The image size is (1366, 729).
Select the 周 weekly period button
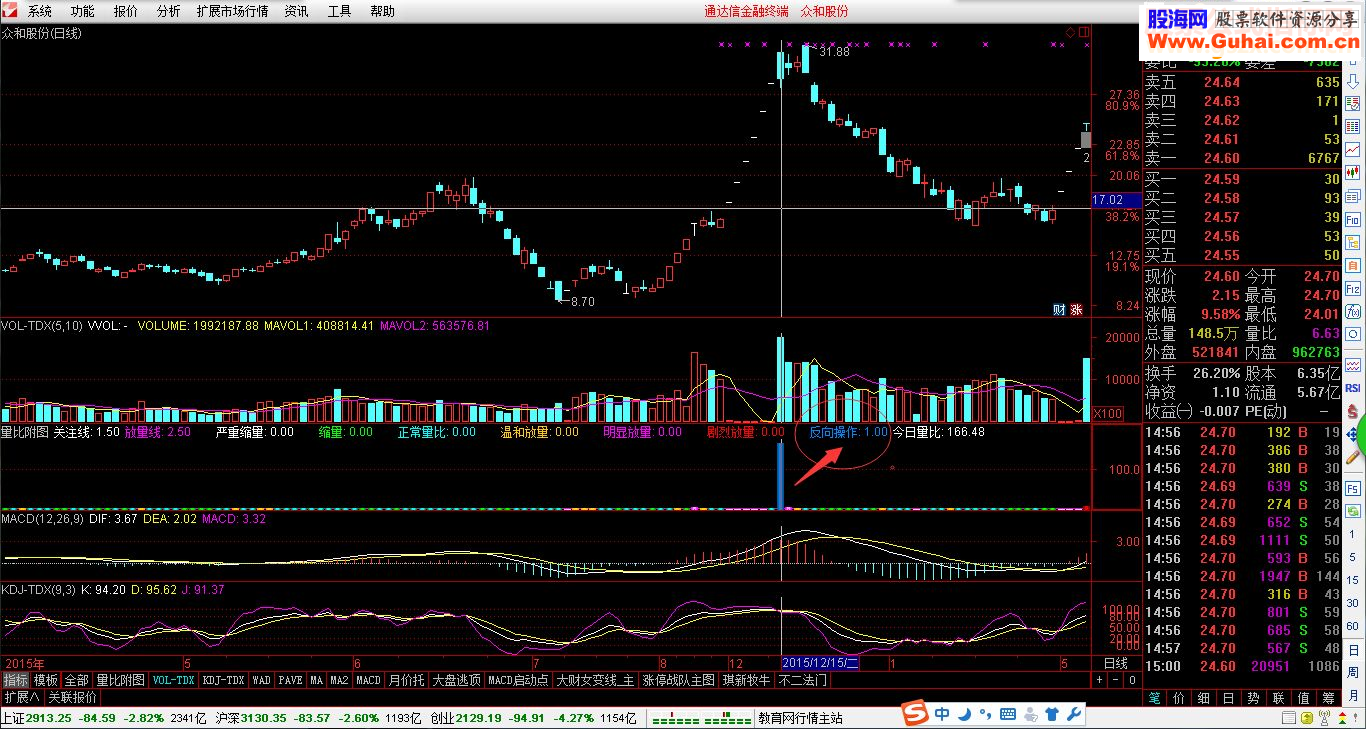pyautogui.click(x=1352, y=672)
